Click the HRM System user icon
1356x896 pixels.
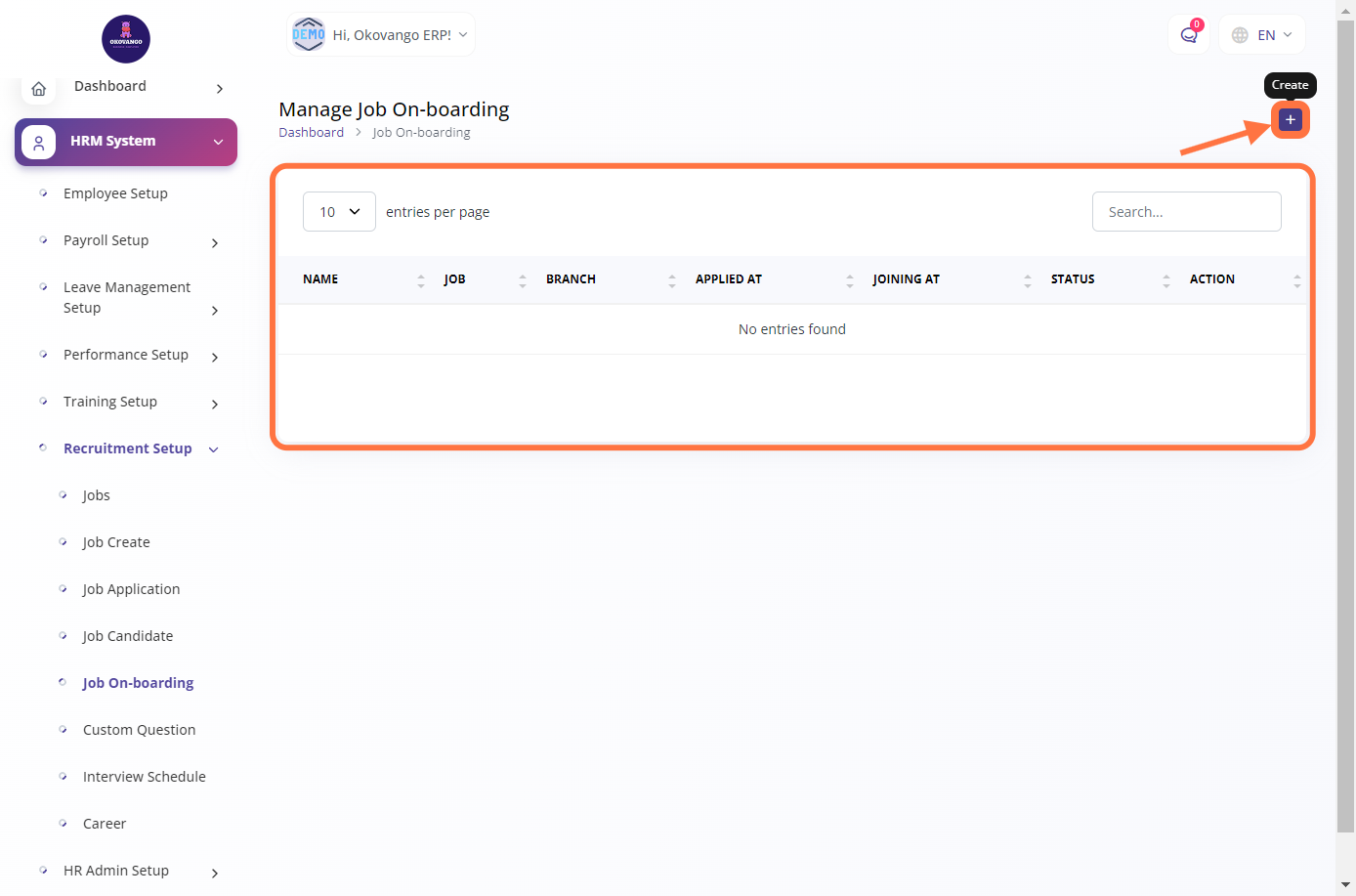click(39, 143)
